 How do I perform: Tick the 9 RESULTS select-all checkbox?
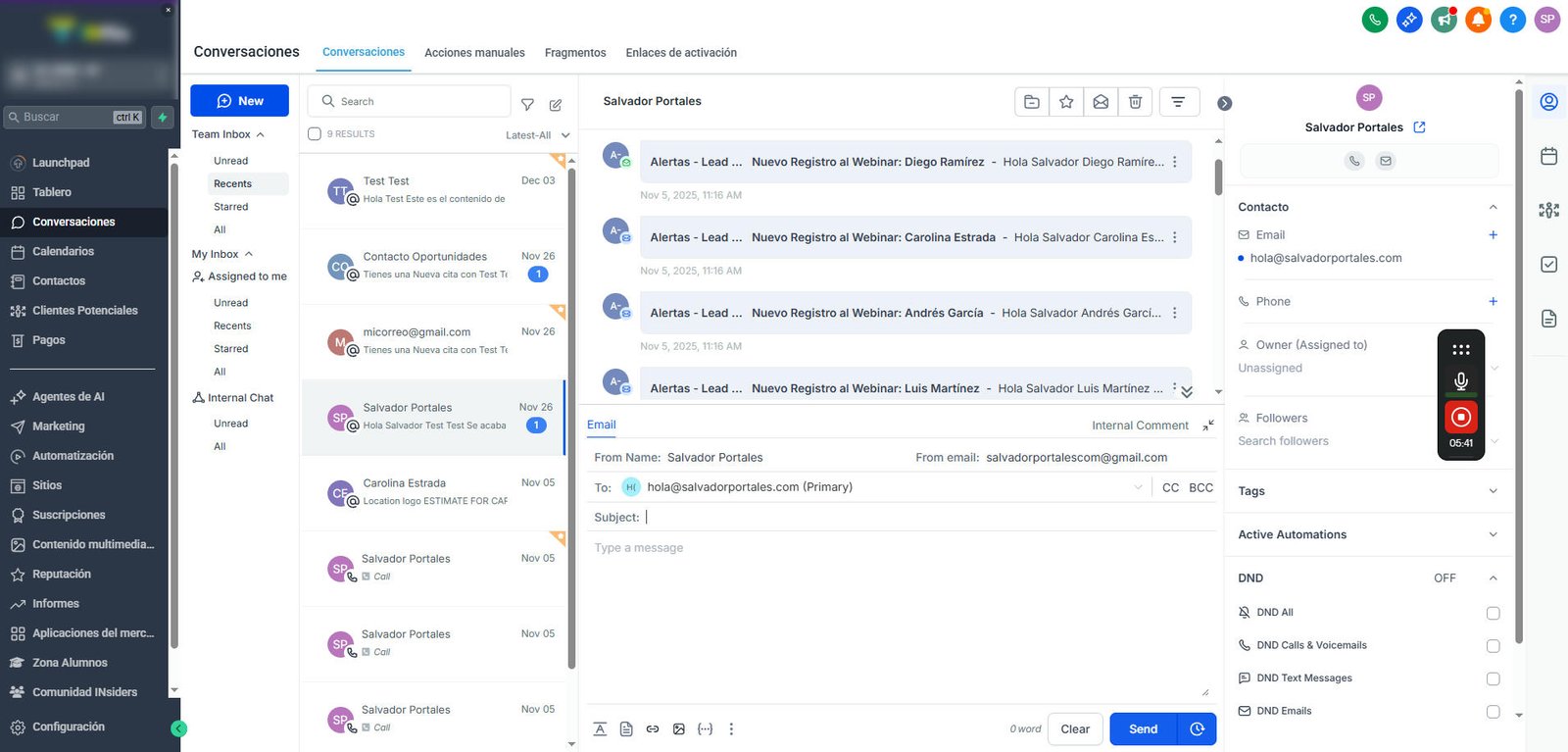[315, 134]
